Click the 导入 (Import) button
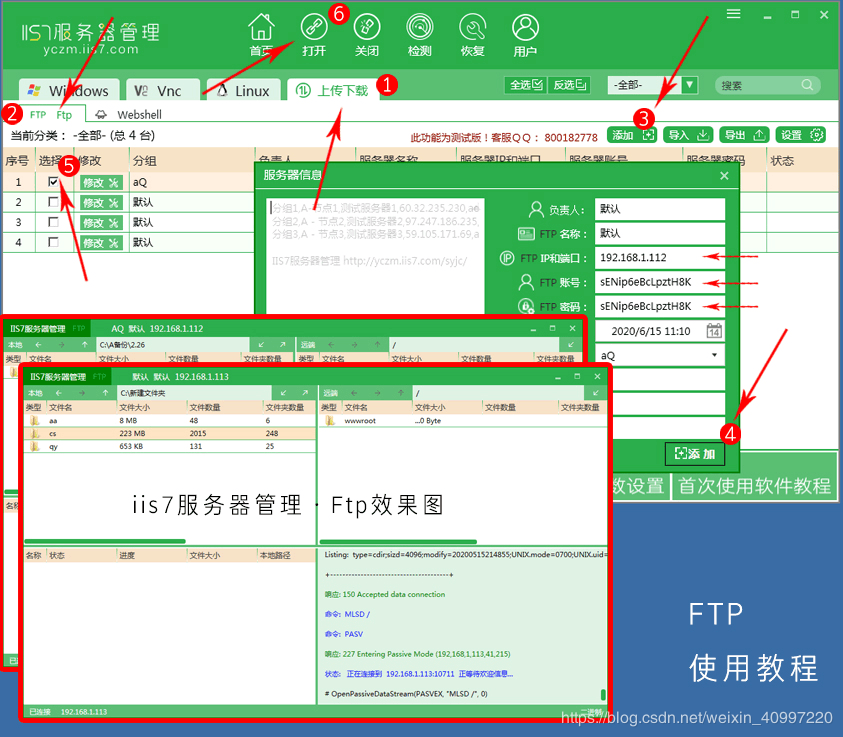Screen dimensions: 843x737 click(688, 135)
